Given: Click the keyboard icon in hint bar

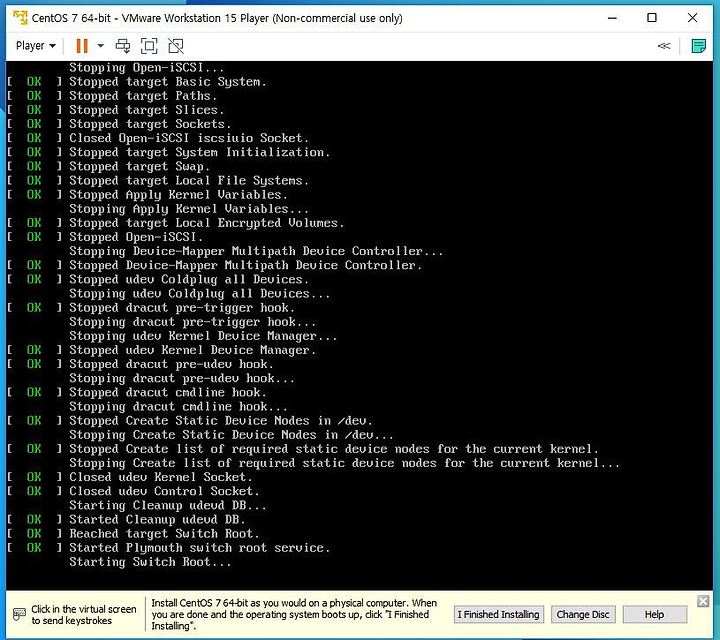Looking at the screenshot, I should pyautogui.click(x=19, y=614).
